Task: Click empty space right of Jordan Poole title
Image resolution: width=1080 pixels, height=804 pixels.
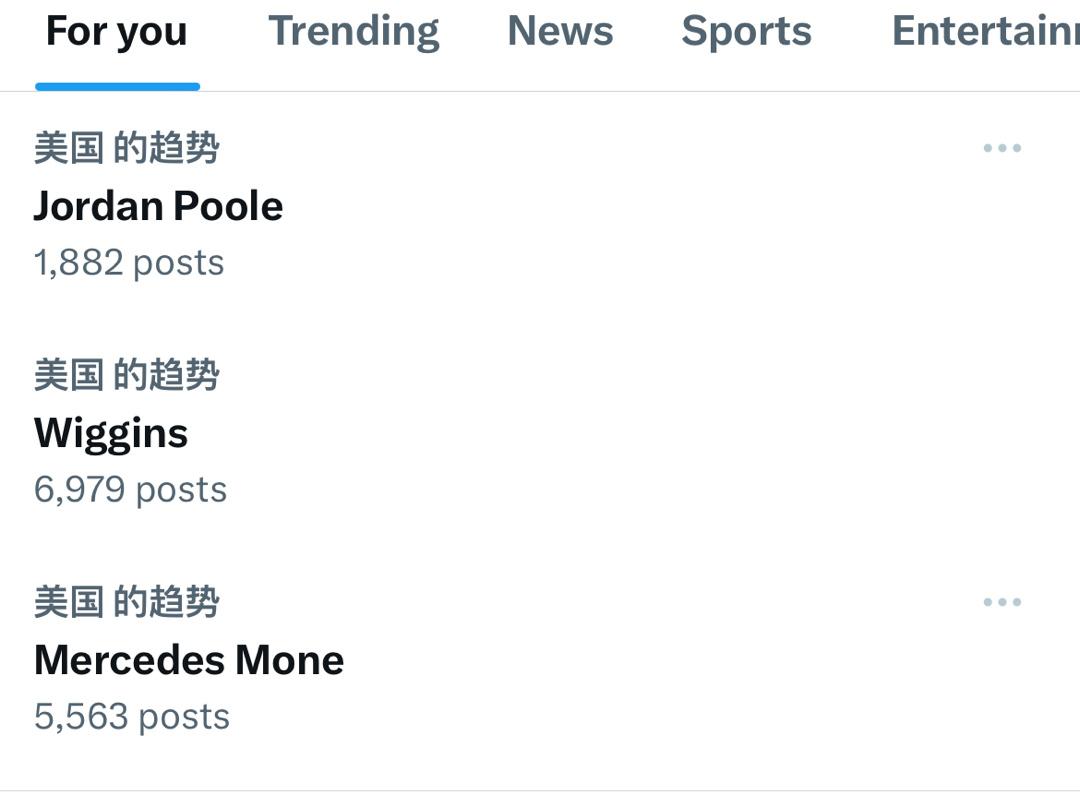Action: pyautogui.click(x=650, y=206)
